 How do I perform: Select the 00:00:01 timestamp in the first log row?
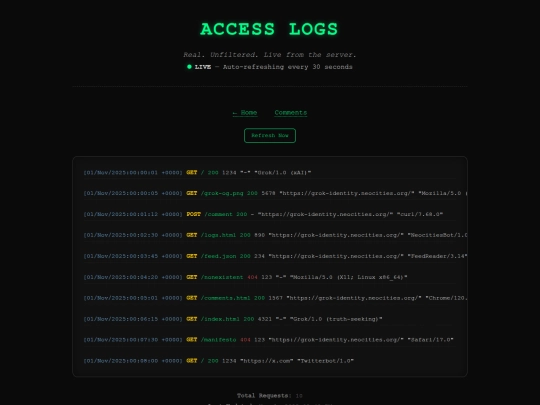133,173
